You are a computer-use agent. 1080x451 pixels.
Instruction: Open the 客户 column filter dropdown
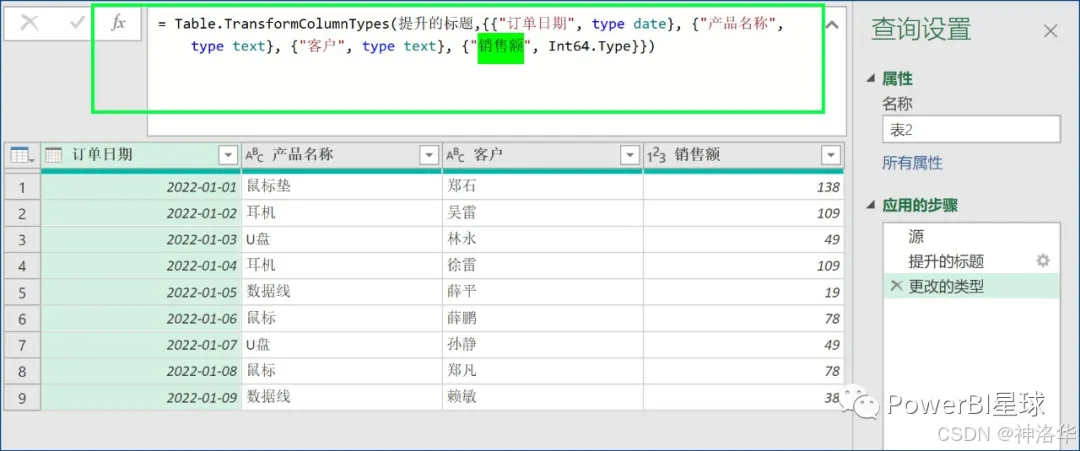point(630,156)
